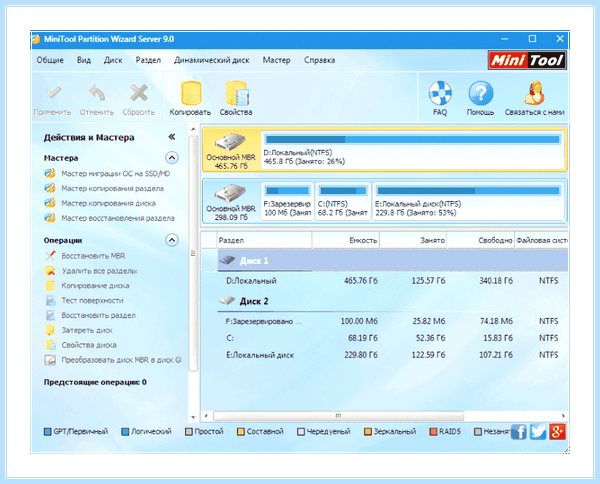
Task: Click the RAID5 legend color box
Action: [433, 432]
